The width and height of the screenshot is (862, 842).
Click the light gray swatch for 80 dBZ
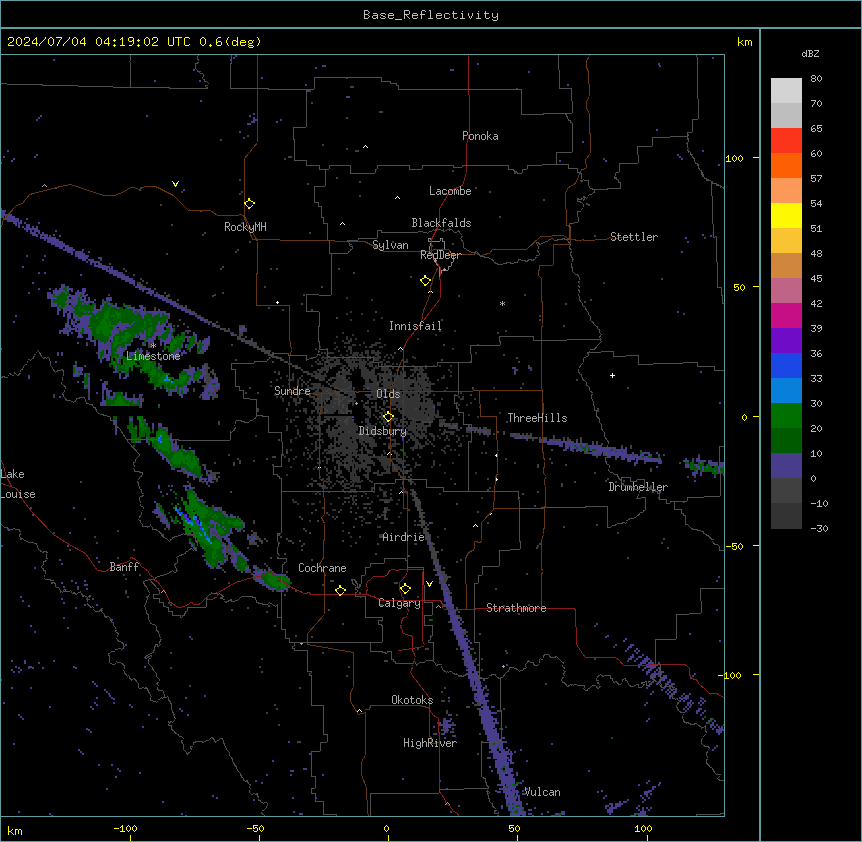786,91
